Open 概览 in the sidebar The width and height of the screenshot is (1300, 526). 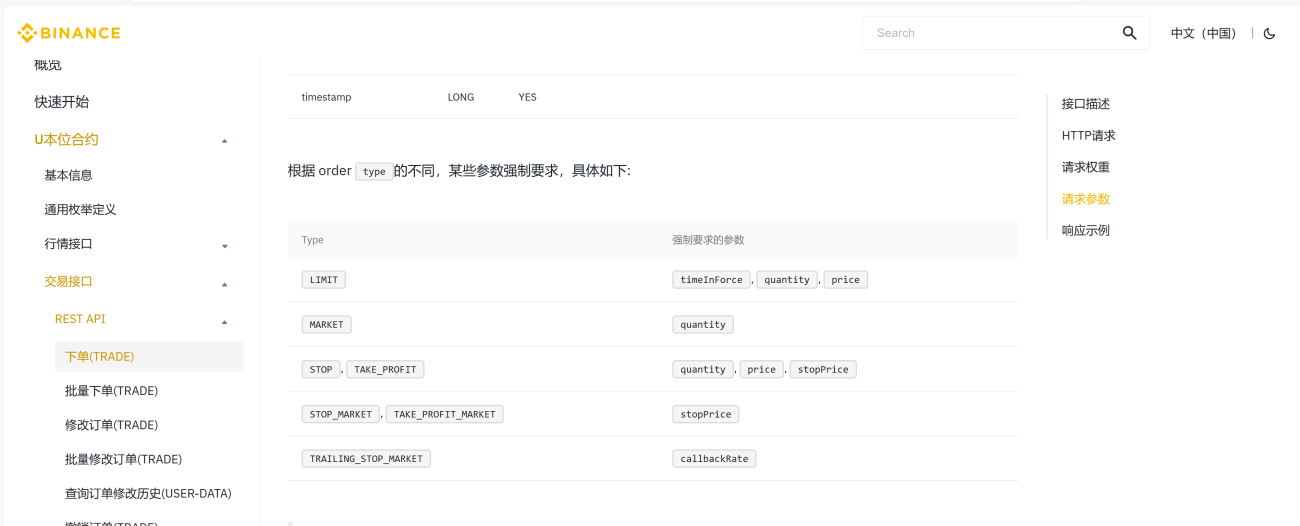[x=48, y=65]
